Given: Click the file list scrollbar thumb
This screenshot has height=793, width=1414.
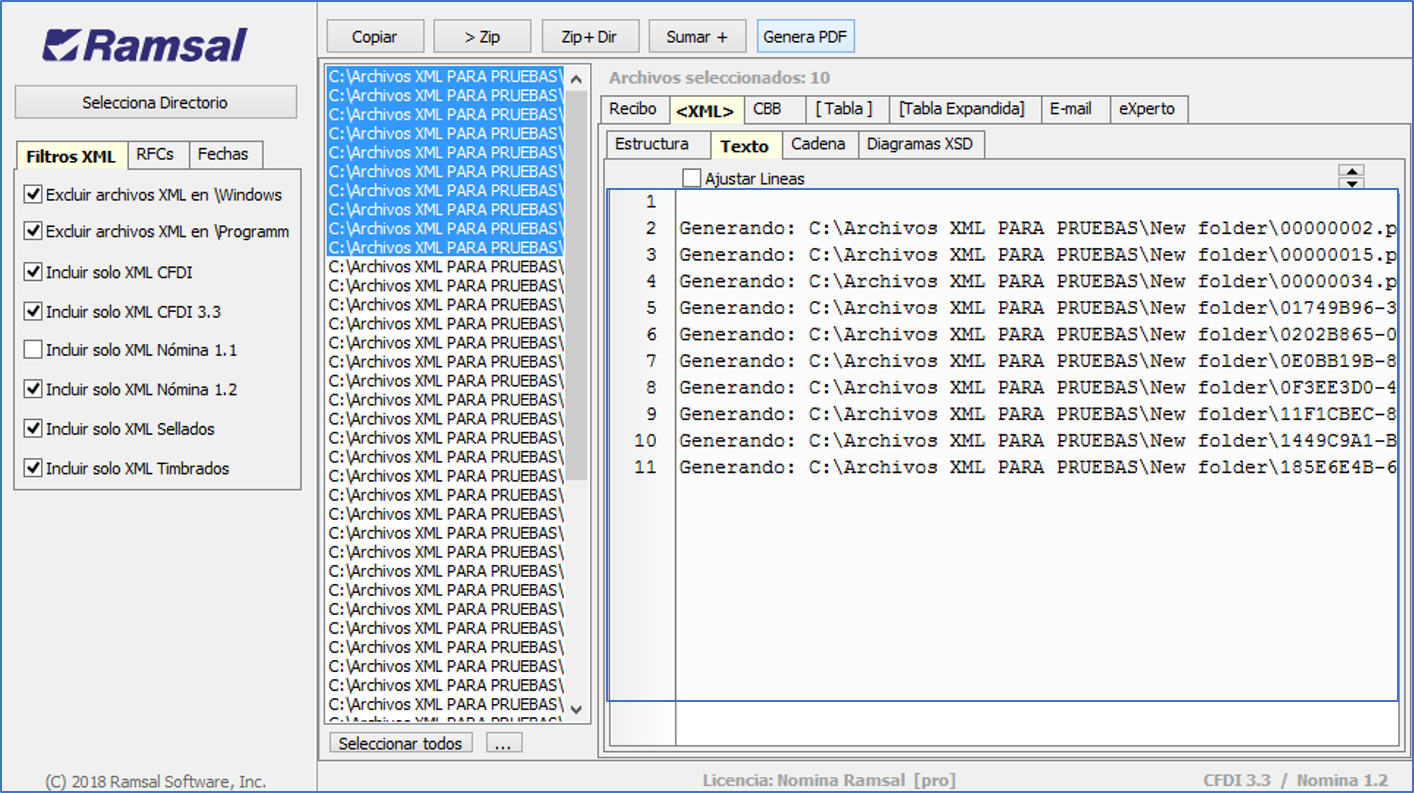Looking at the screenshot, I should 576,285.
